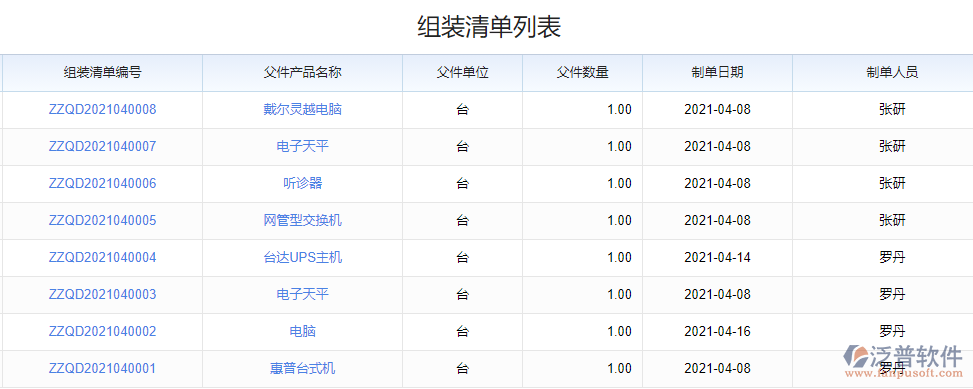Image resolution: width=973 pixels, height=389 pixels.
Task: Select 罗丹 in row ZZQD2021040004
Action: [892, 257]
